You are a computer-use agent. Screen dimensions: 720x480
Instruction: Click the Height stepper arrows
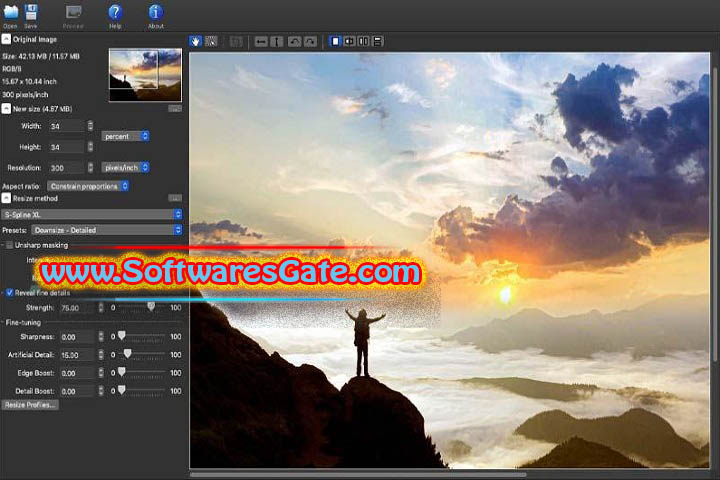tap(90, 147)
